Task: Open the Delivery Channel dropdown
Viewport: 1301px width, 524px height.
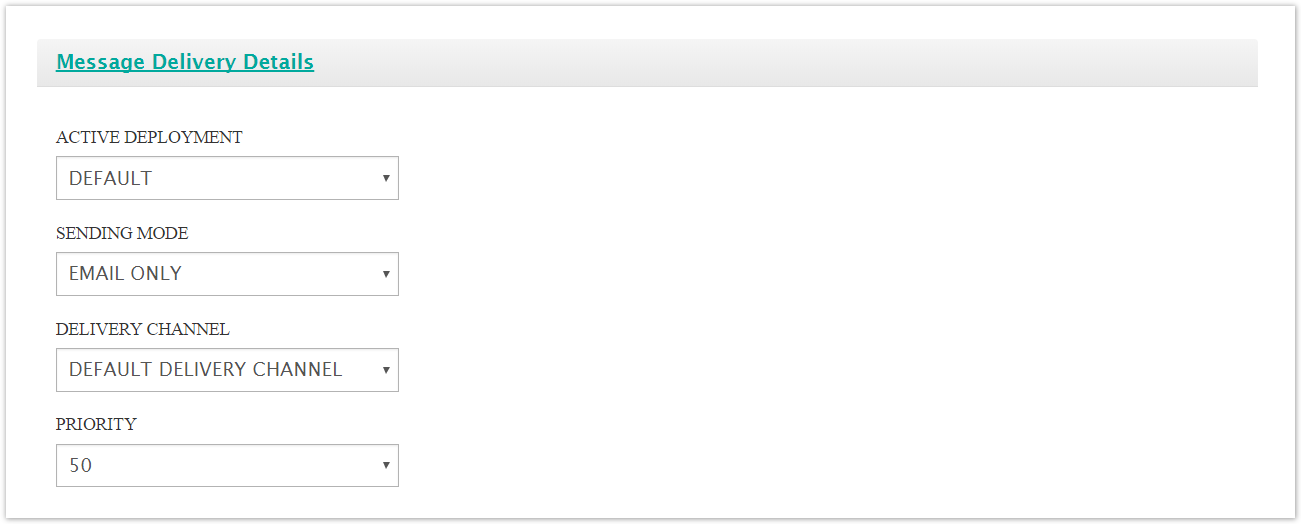Action: (227, 370)
